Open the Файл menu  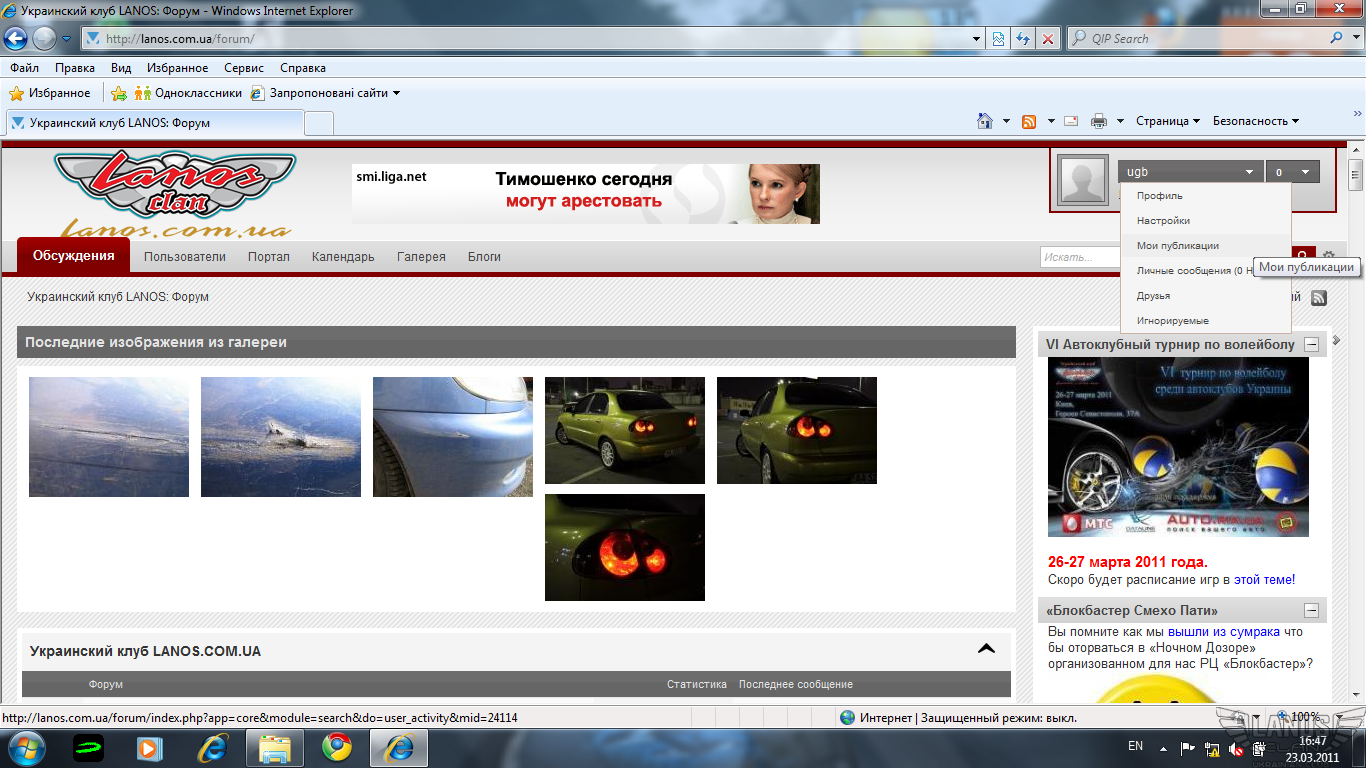pos(25,68)
